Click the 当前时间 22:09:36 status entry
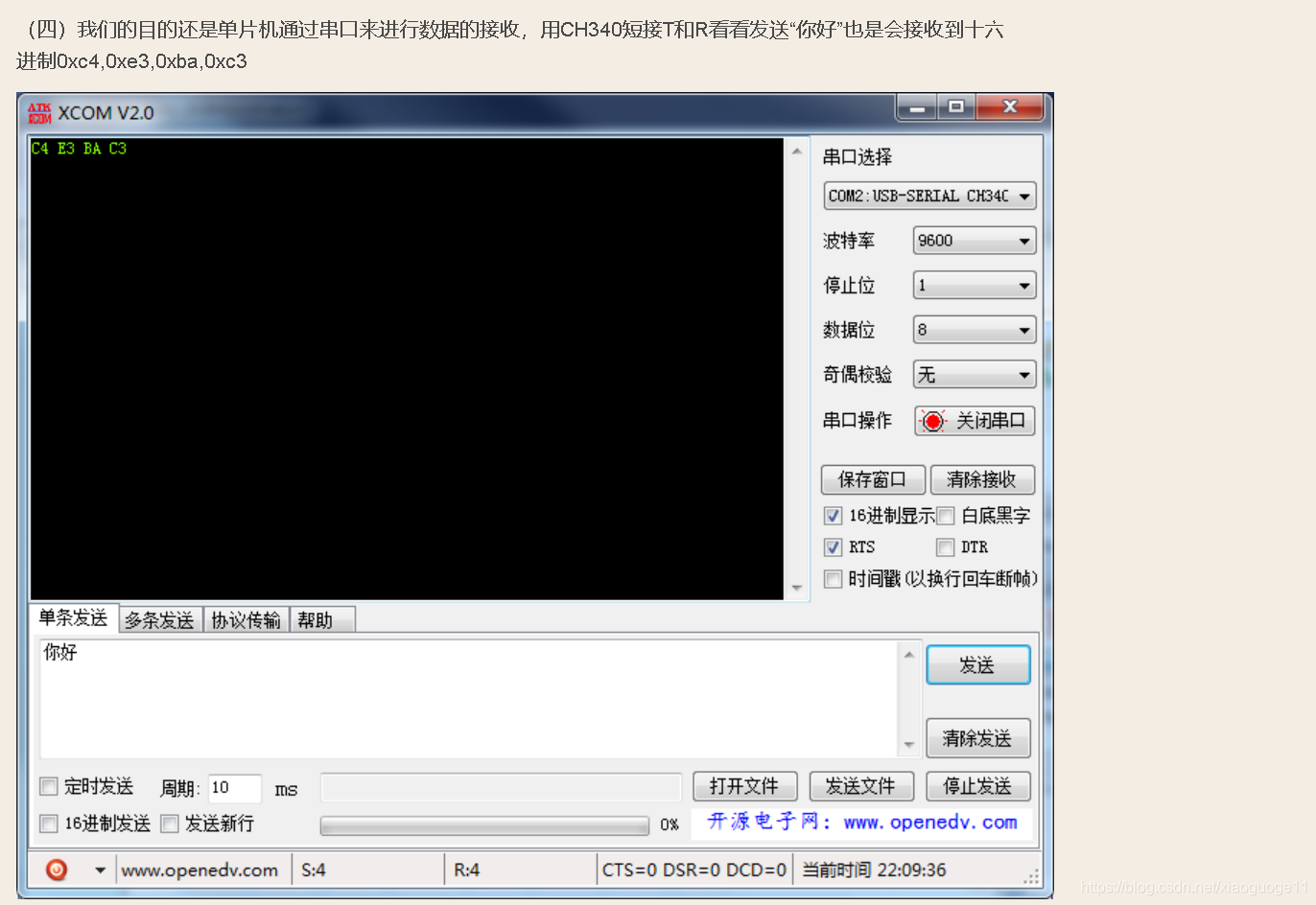This screenshot has height=905, width=1316. pos(874,870)
